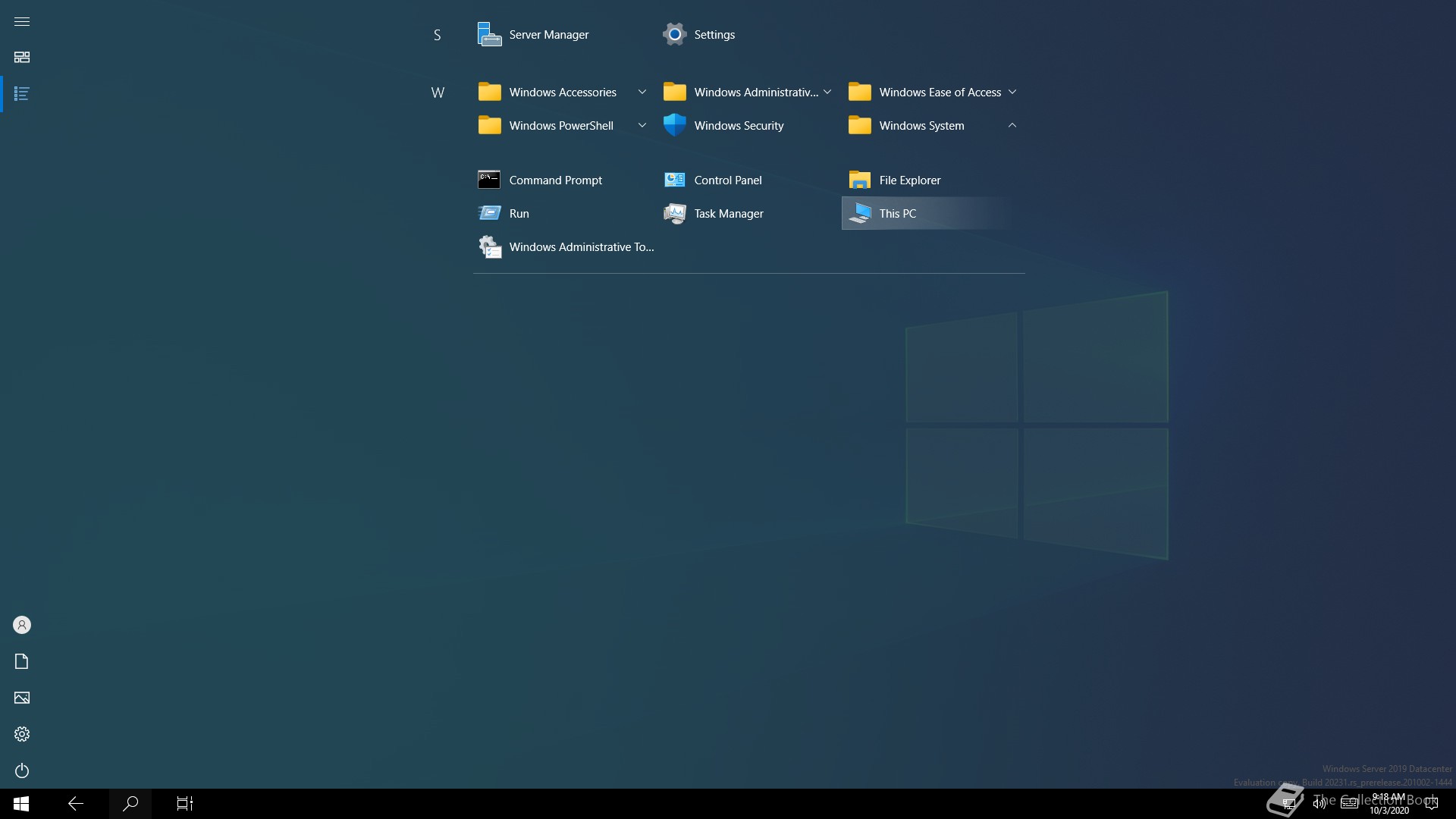Open the hamburger menu in Start

pyautogui.click(x=22, y=21)
